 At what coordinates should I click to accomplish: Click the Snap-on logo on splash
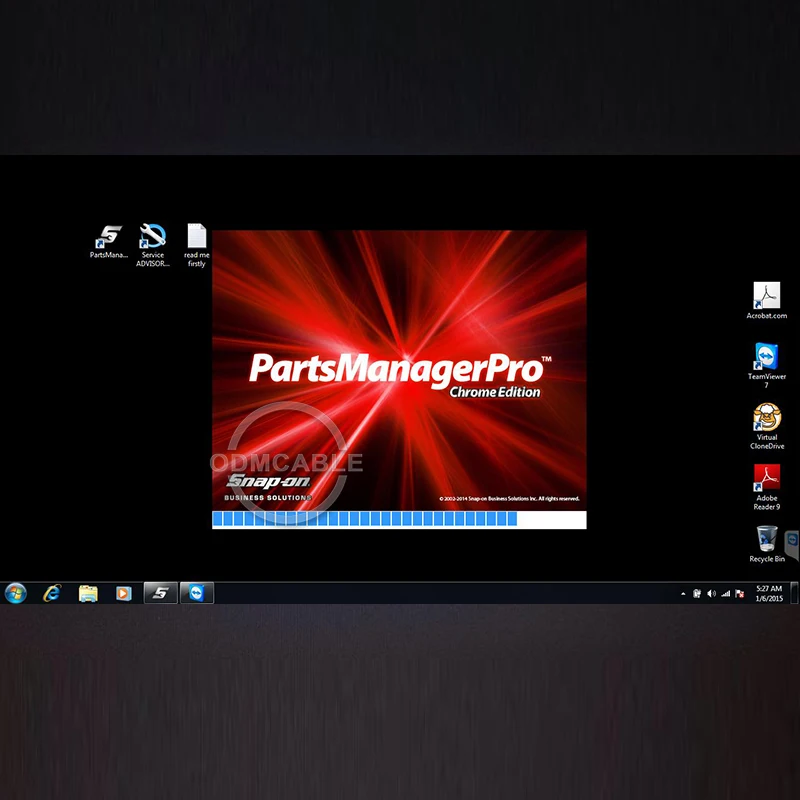tap(268, 481)
